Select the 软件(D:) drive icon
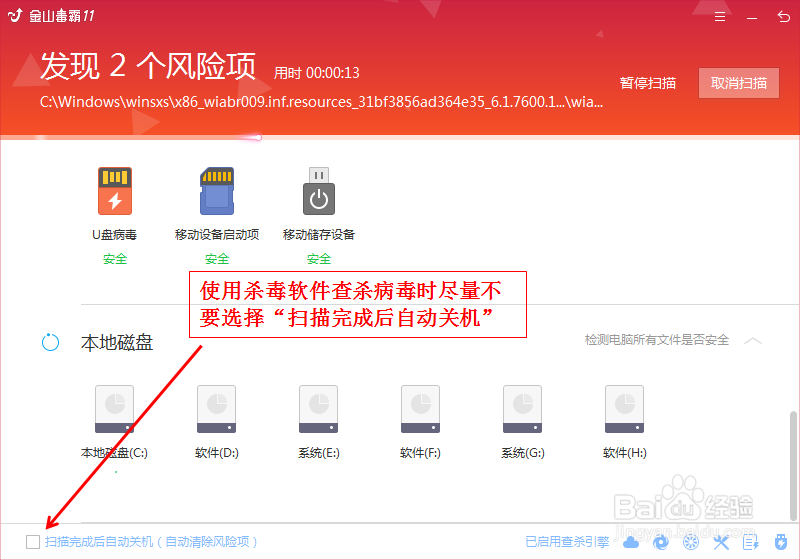 [216, 409]
